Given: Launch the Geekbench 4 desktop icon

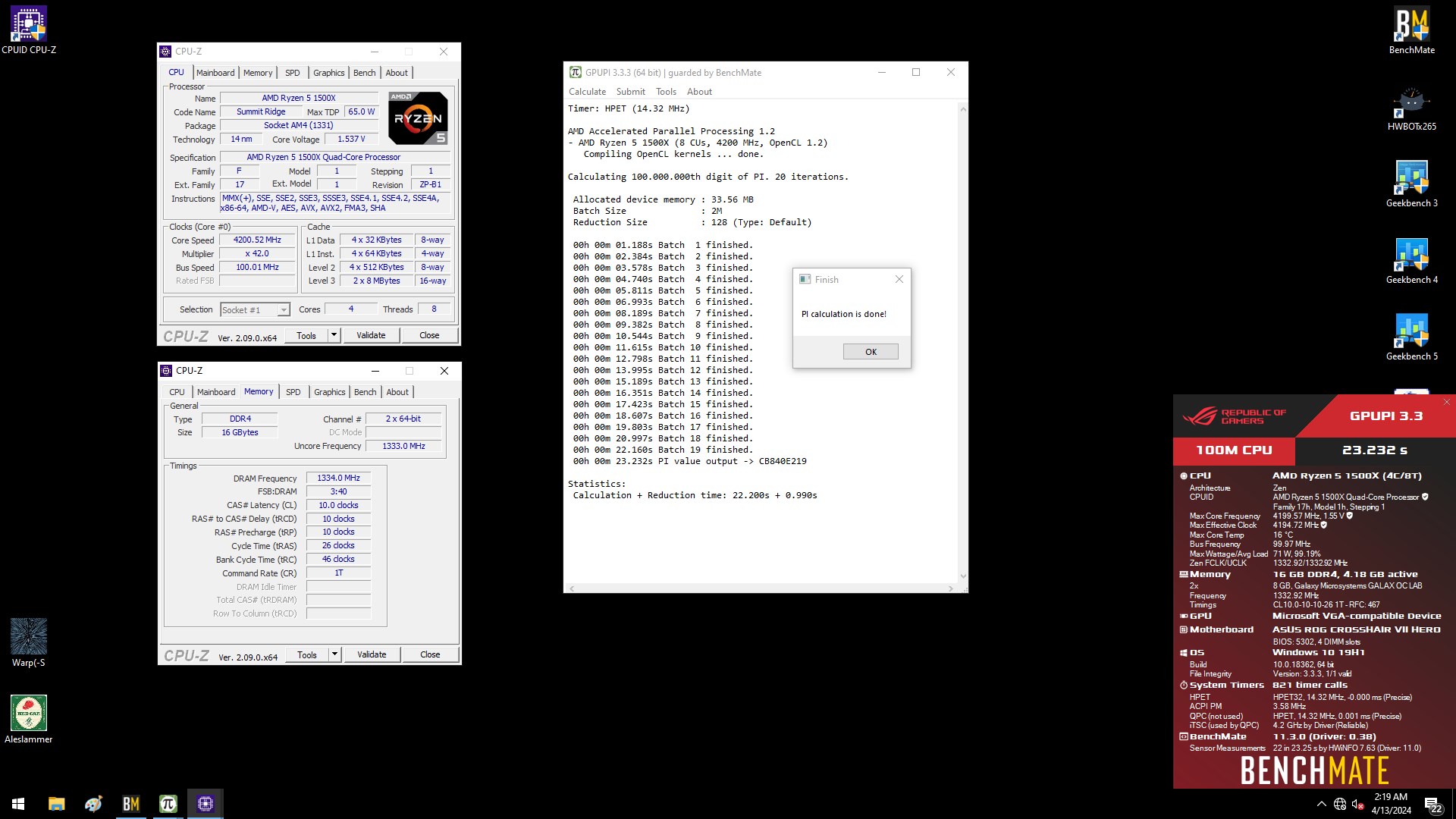Looking at the screenshot, I should [x=1411, y=261].
